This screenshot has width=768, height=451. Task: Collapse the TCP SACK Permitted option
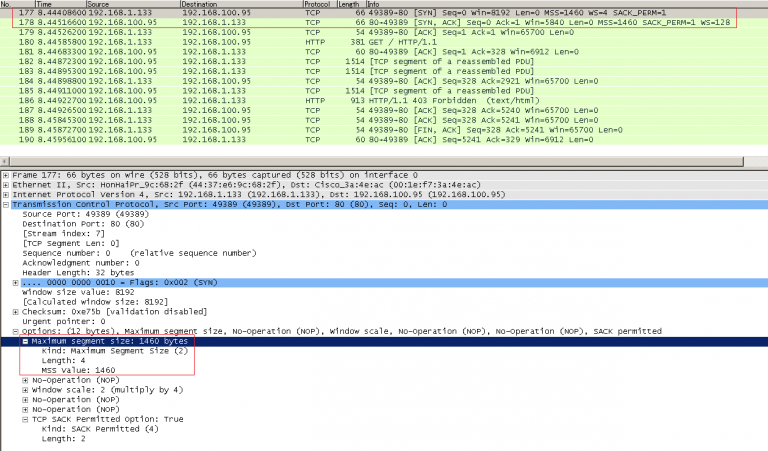point(26,419)
